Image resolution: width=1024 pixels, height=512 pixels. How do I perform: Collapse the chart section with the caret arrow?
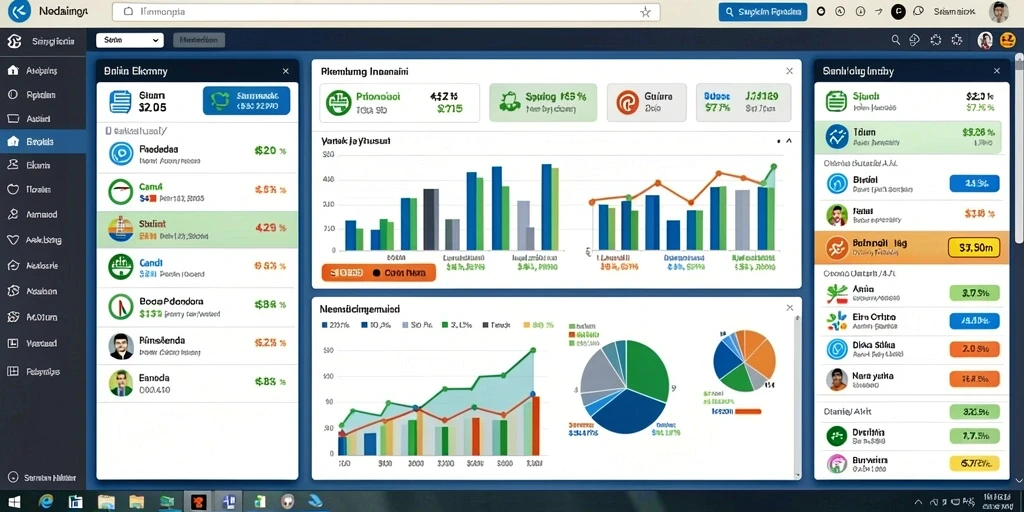pyautogui.click(x=789, y=140)
